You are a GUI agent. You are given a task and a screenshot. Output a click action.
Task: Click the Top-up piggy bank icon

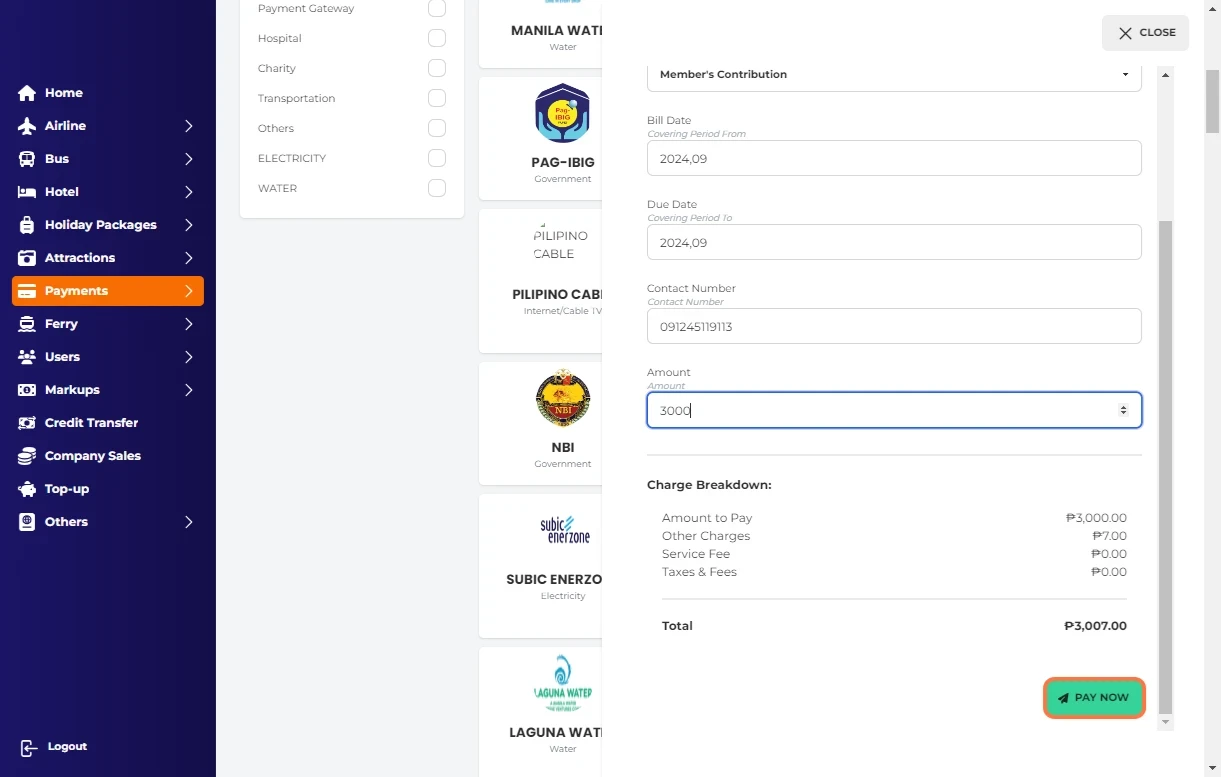(x=27, y=489)
